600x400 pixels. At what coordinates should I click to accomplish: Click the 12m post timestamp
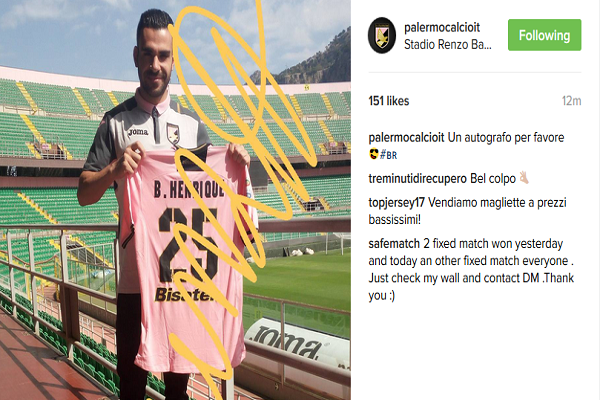pyautogui.click(x=571, y=101)
